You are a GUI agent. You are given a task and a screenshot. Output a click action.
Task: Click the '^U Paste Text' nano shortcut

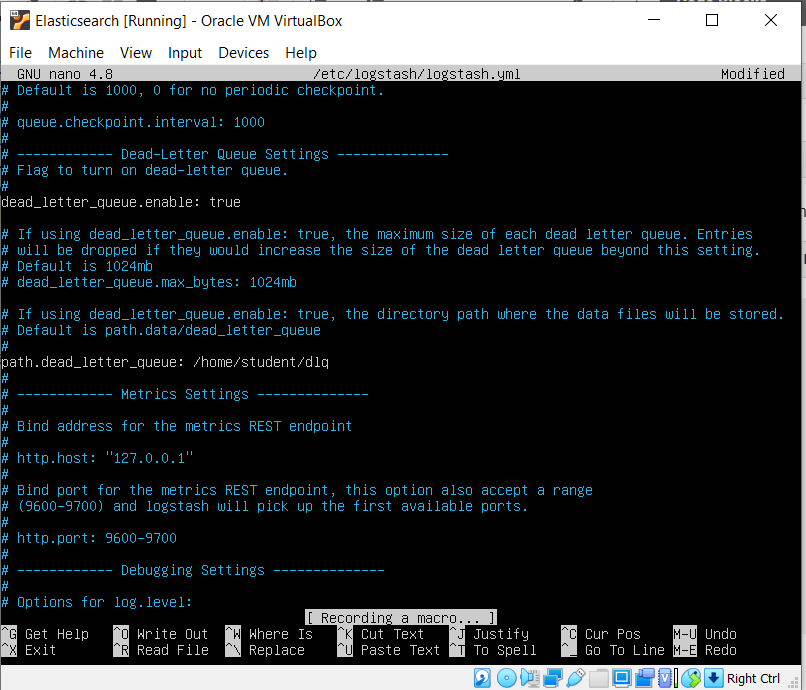(389, 650)
